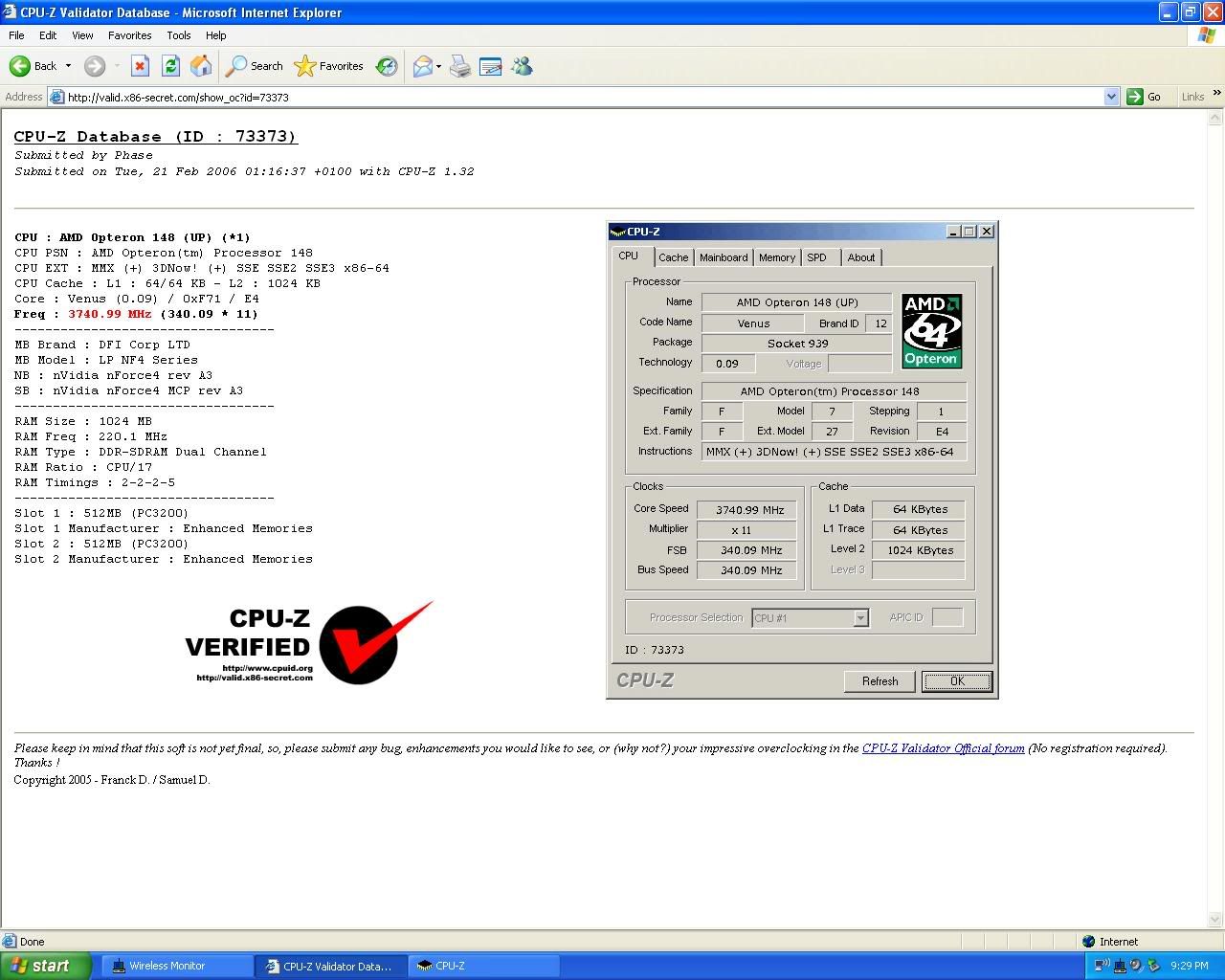Click the Core Speed value 3740.99 MHz
Screen dimensions: 1225x980
[x=748, y=510]
